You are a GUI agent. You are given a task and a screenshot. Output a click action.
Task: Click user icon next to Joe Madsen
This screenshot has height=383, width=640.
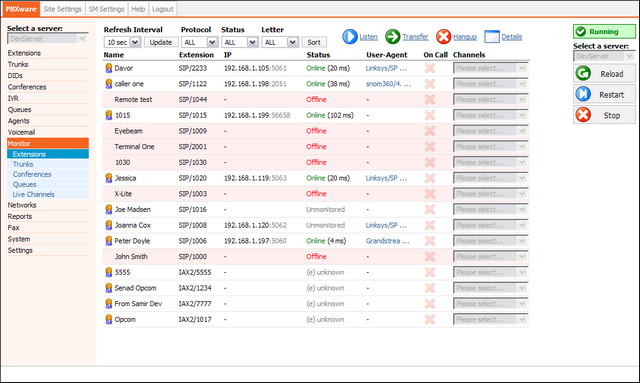(x=109, y=209)
